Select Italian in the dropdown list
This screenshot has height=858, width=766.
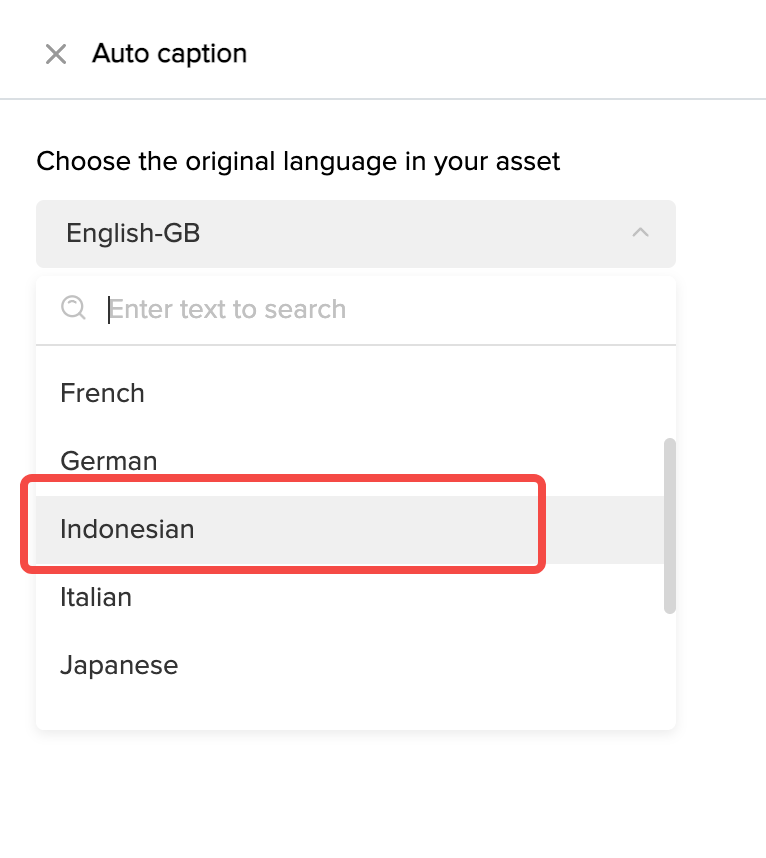96,597
